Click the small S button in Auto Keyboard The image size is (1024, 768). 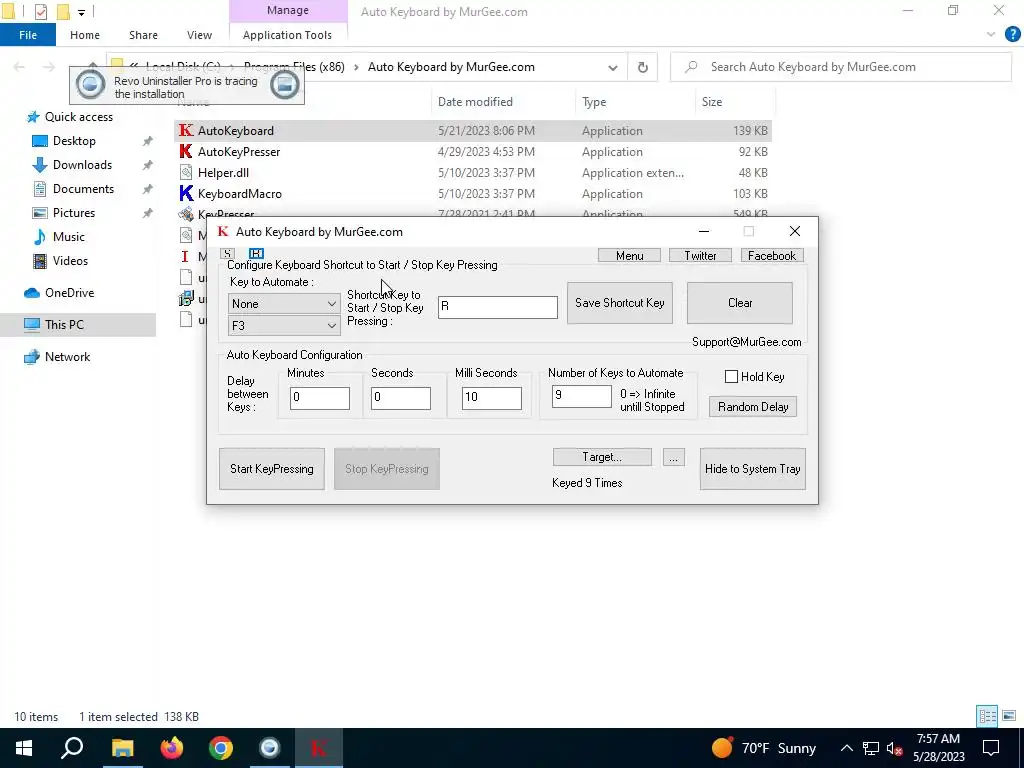(x=227, y=253)
